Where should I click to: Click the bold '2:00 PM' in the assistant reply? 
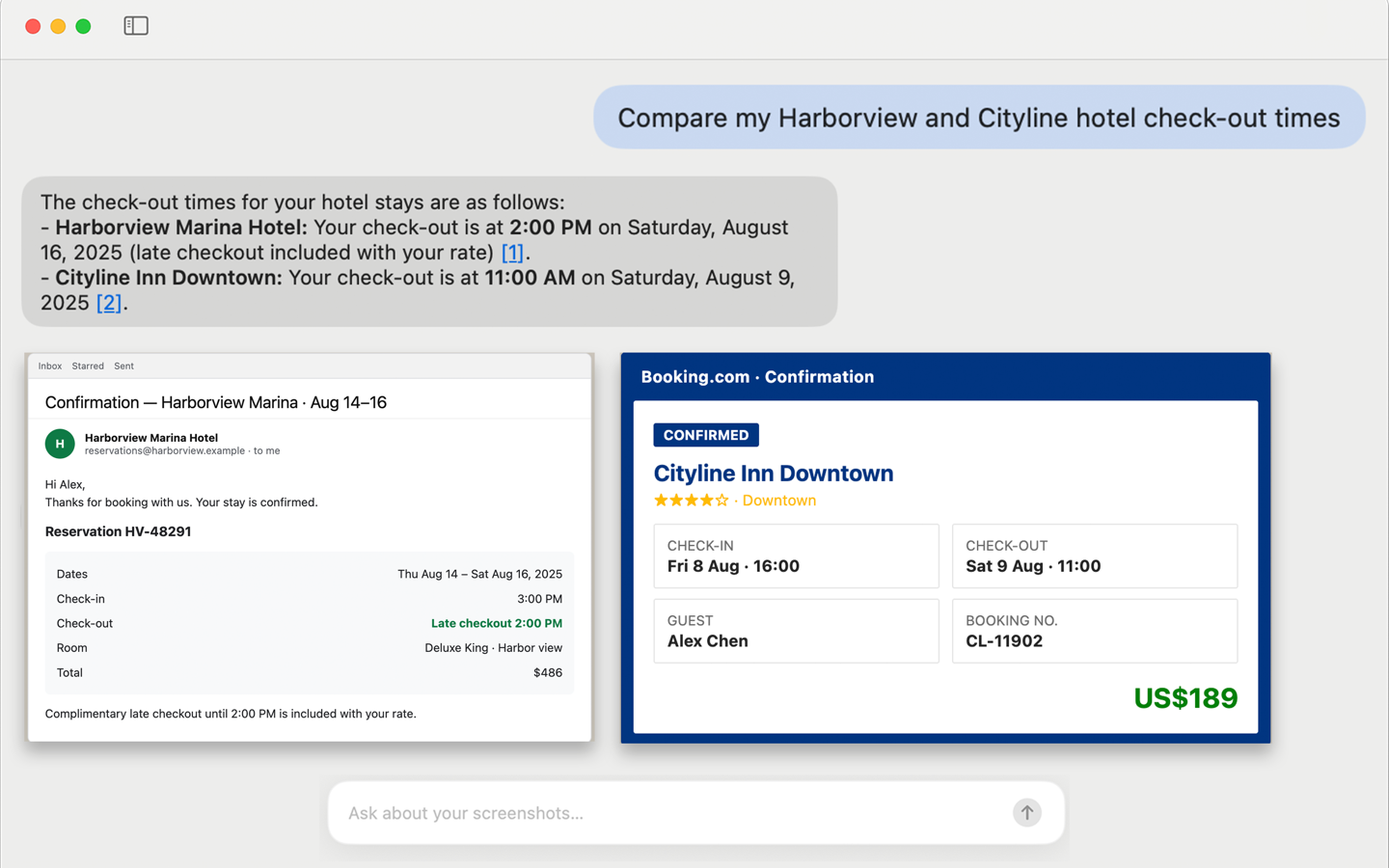(551, 228)
